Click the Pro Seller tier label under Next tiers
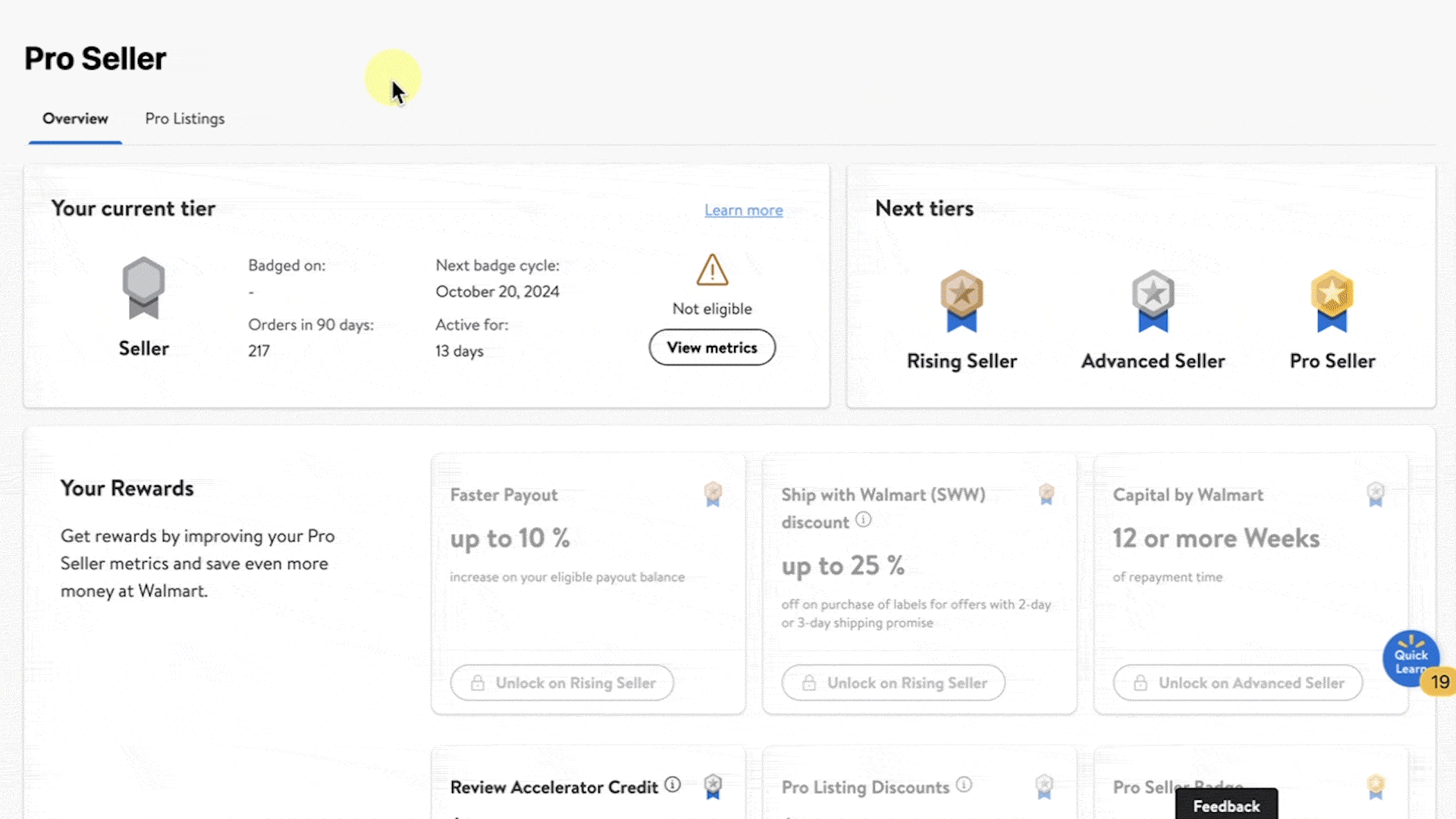Screen dimensions: 1456x819 coord(1332,361)
